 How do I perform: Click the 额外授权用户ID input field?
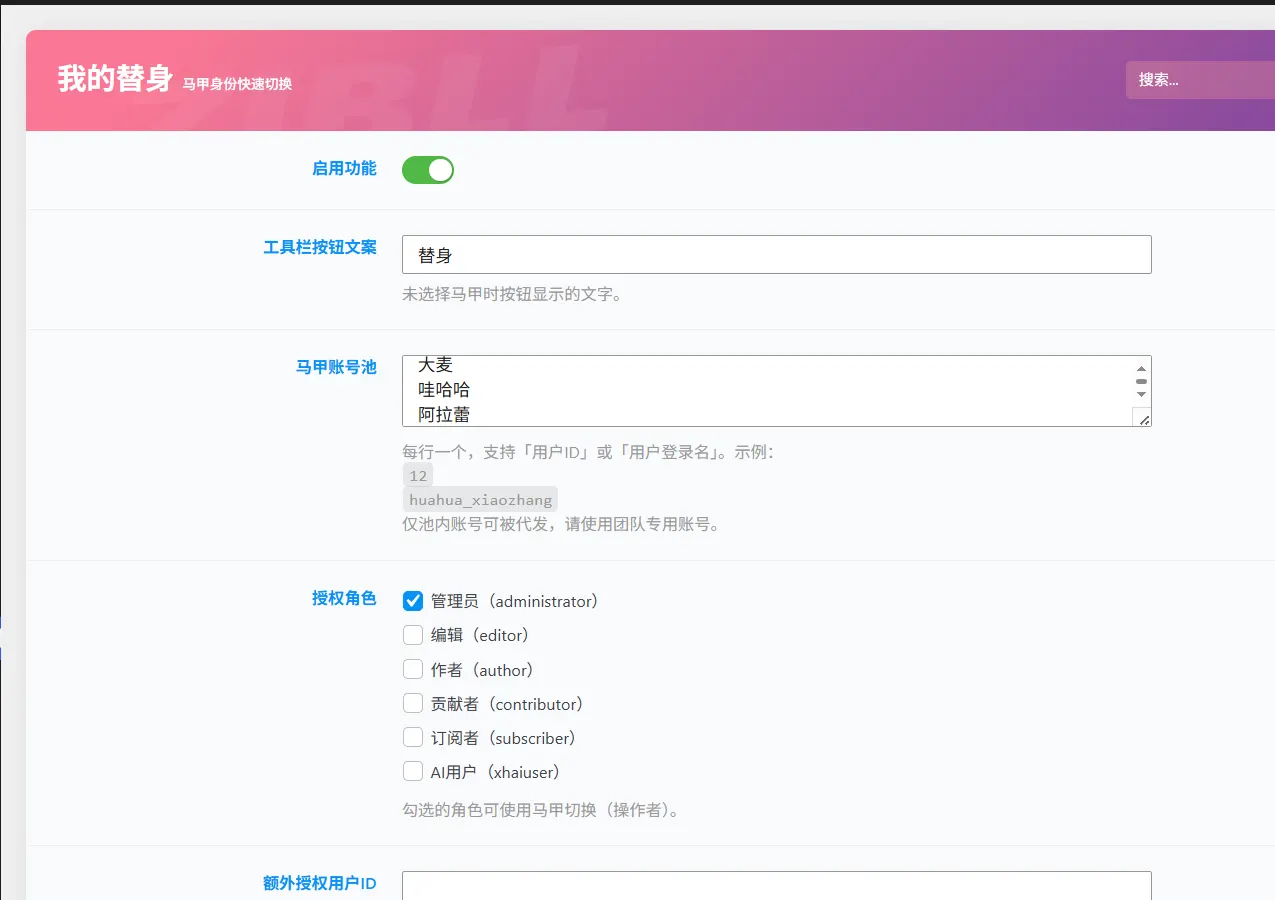point(776,885)
